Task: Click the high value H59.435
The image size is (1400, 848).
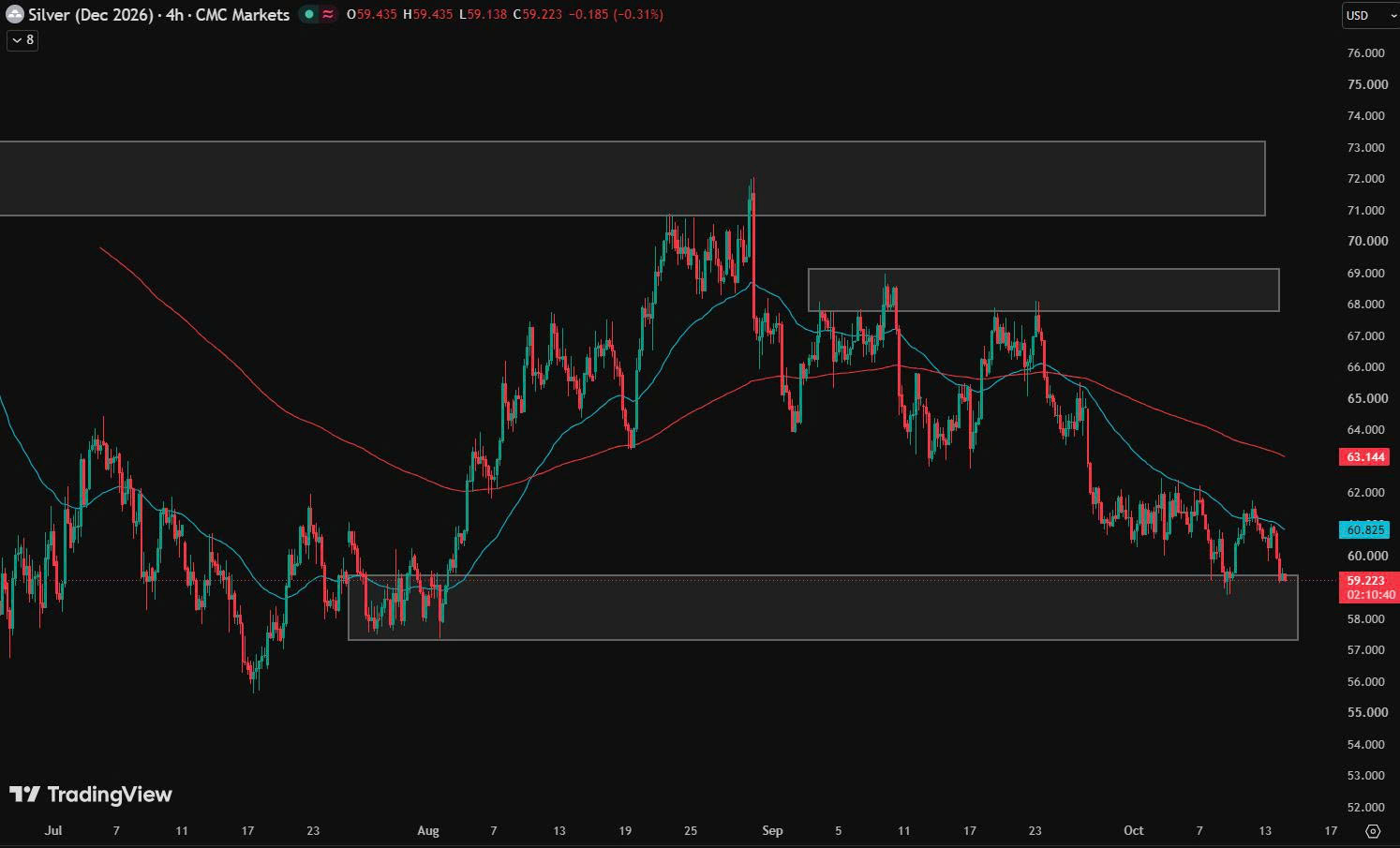Action: [427, 14]
